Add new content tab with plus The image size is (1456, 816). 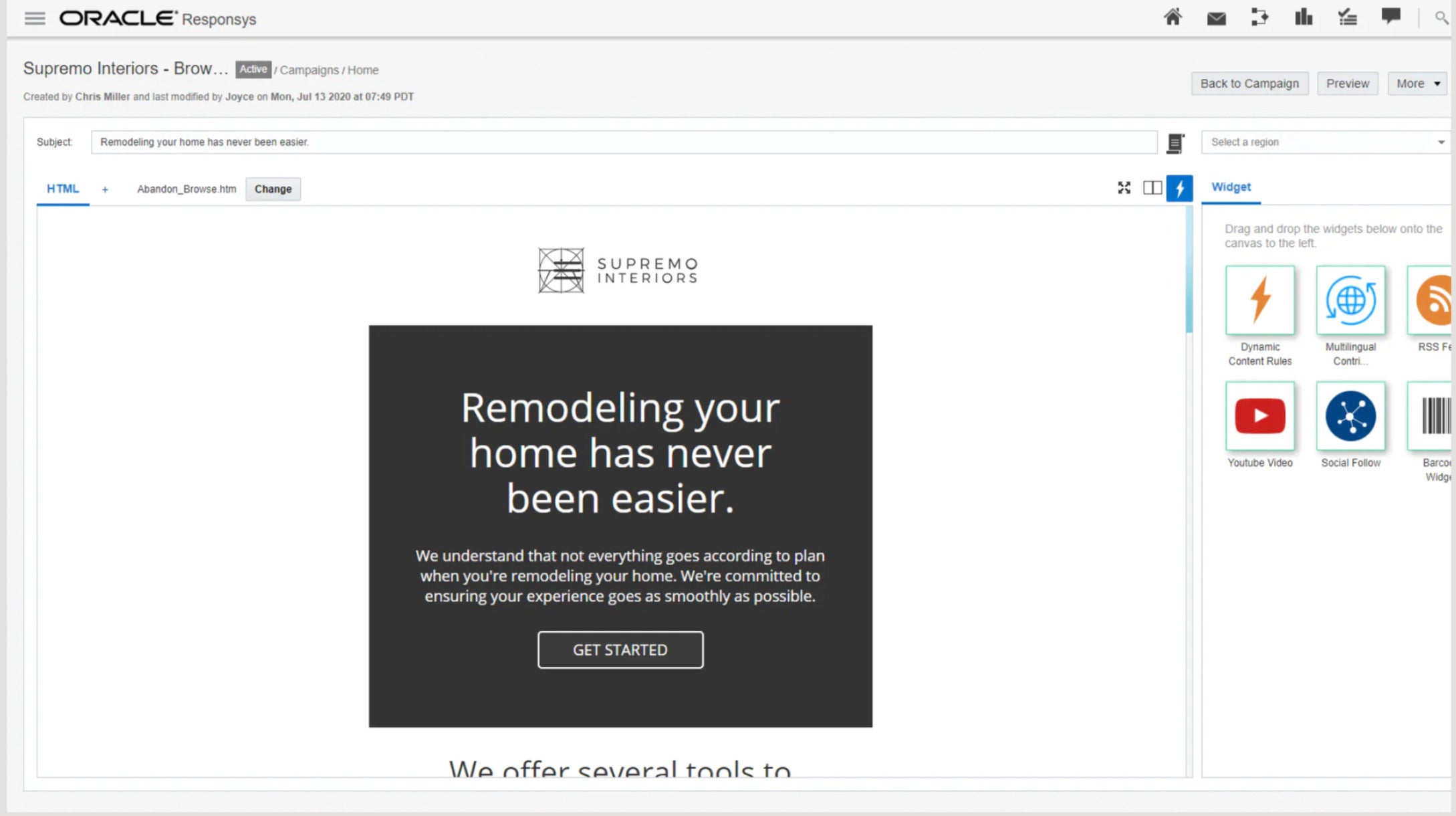[105, 189]
